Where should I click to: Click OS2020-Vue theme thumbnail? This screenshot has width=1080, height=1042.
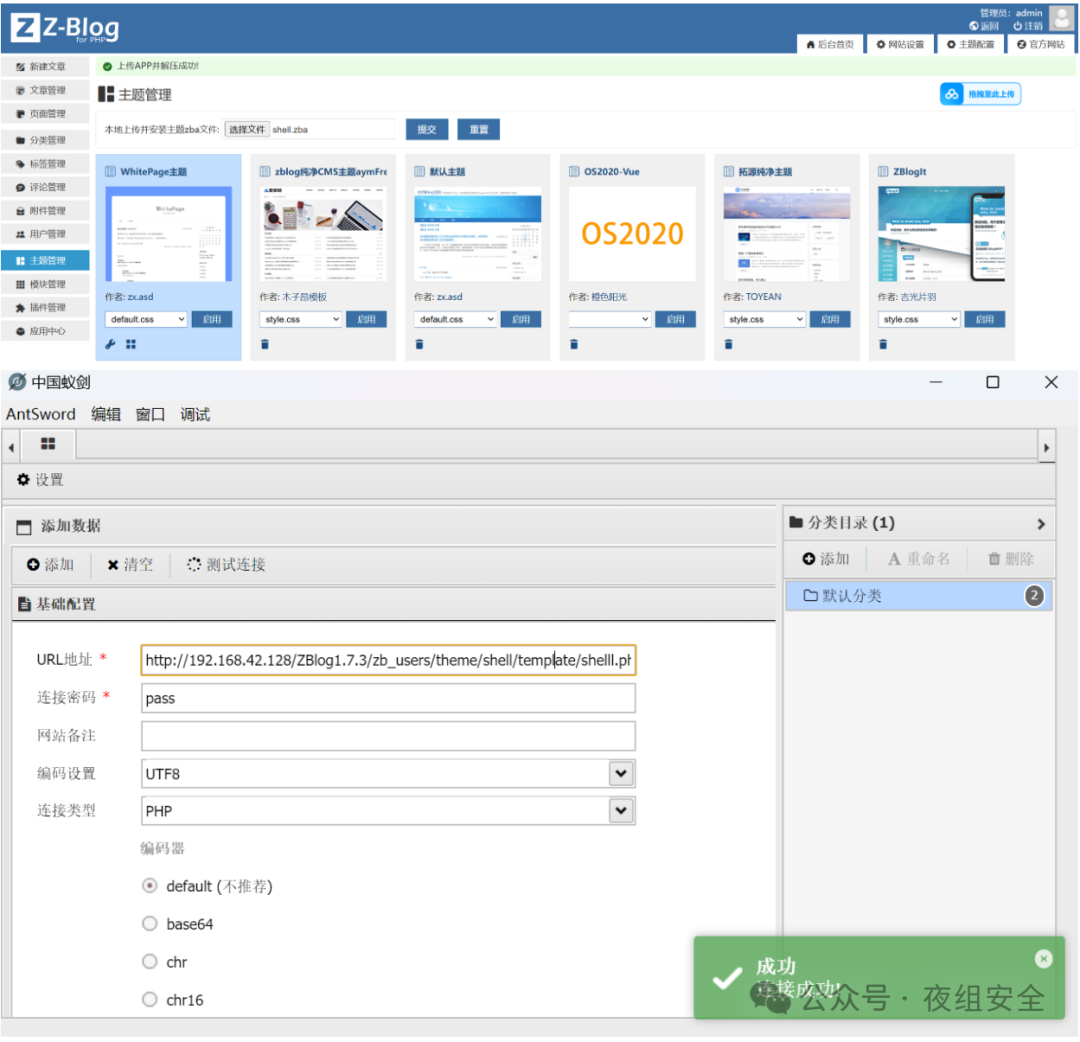(x=632, y=234)
